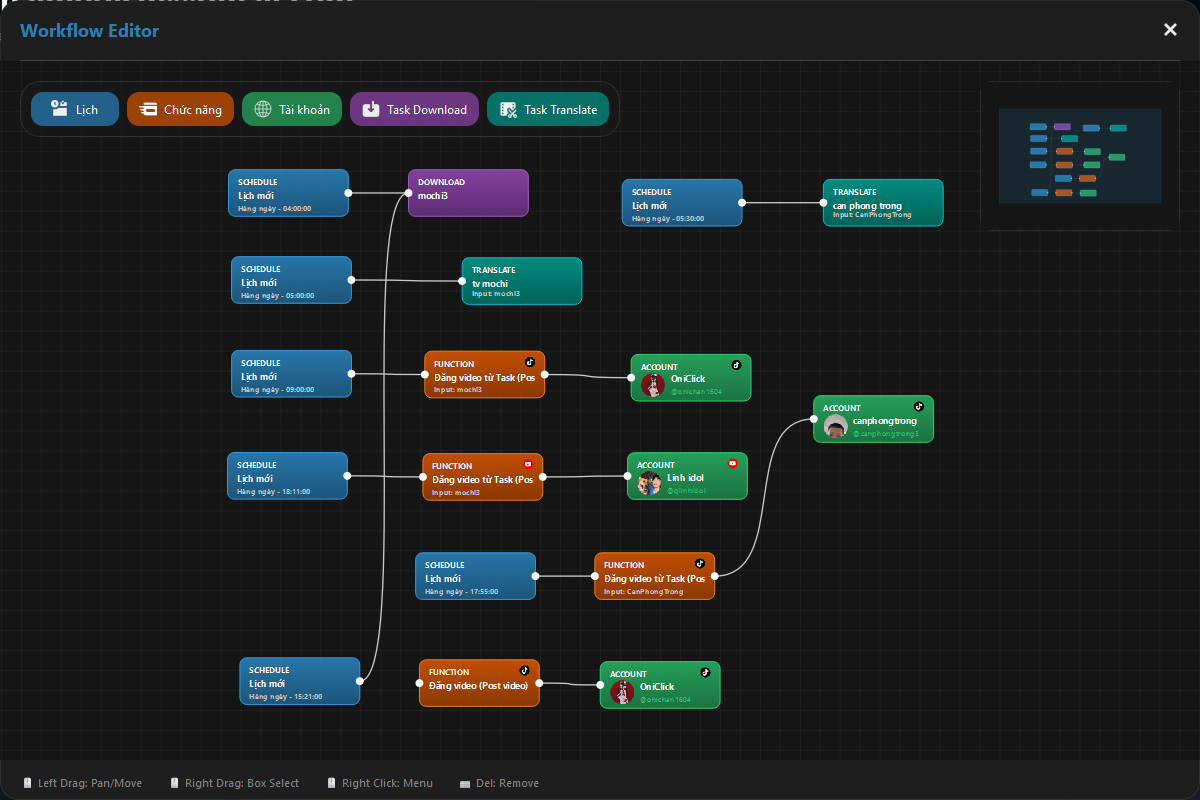
Task: Close the Workflow Editor dialog
Action: (x=1170, y=29)
